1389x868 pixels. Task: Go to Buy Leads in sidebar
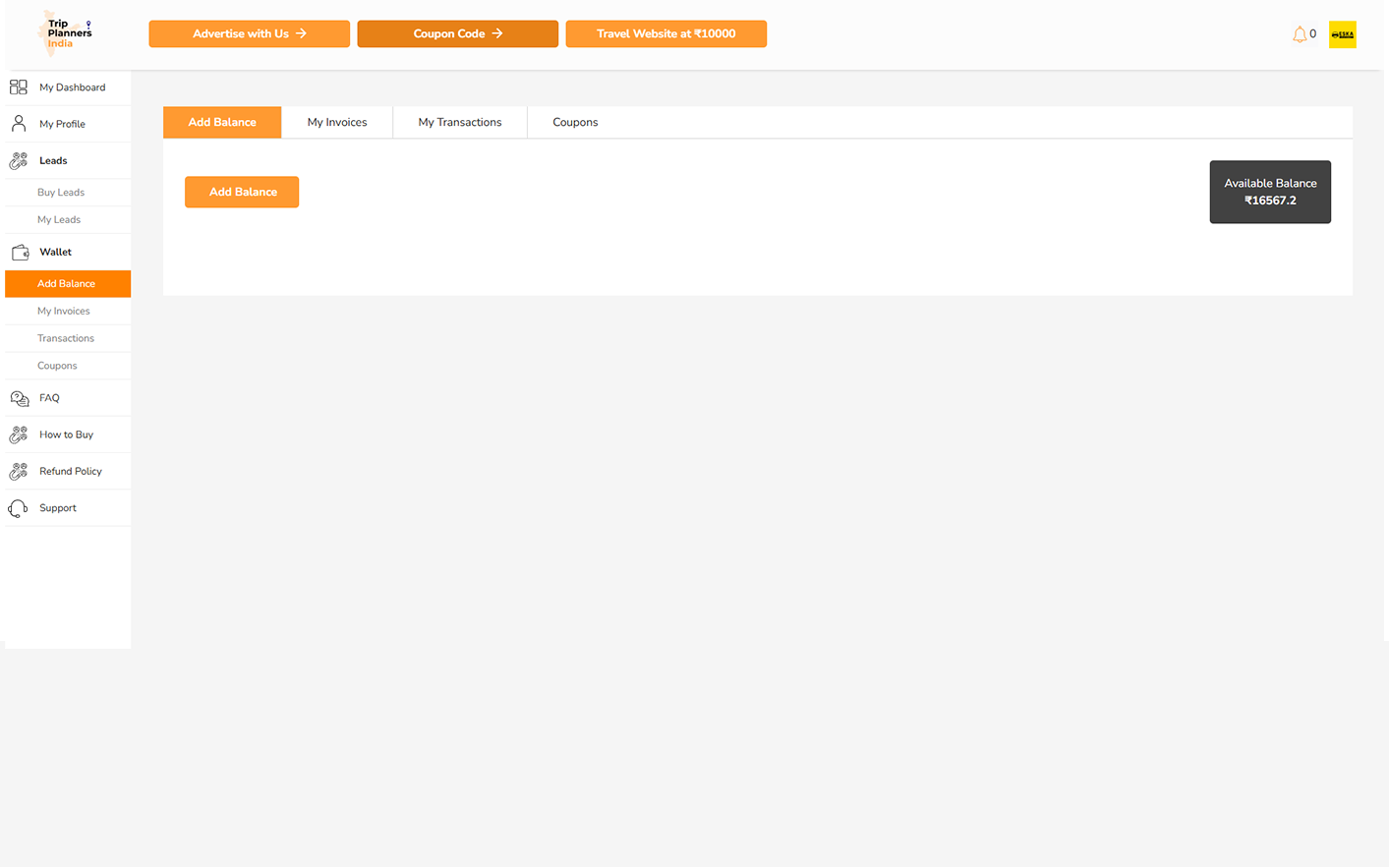(x=61, y=193)
